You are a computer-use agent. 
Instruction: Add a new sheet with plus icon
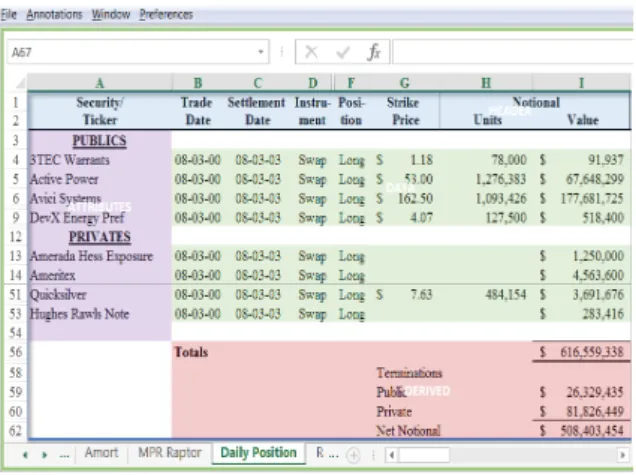coord(353,455)
